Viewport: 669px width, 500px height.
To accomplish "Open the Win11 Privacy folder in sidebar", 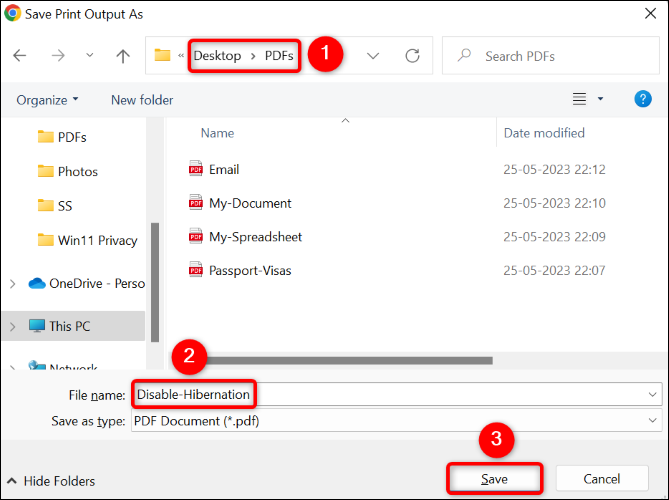I will point(87,241).
